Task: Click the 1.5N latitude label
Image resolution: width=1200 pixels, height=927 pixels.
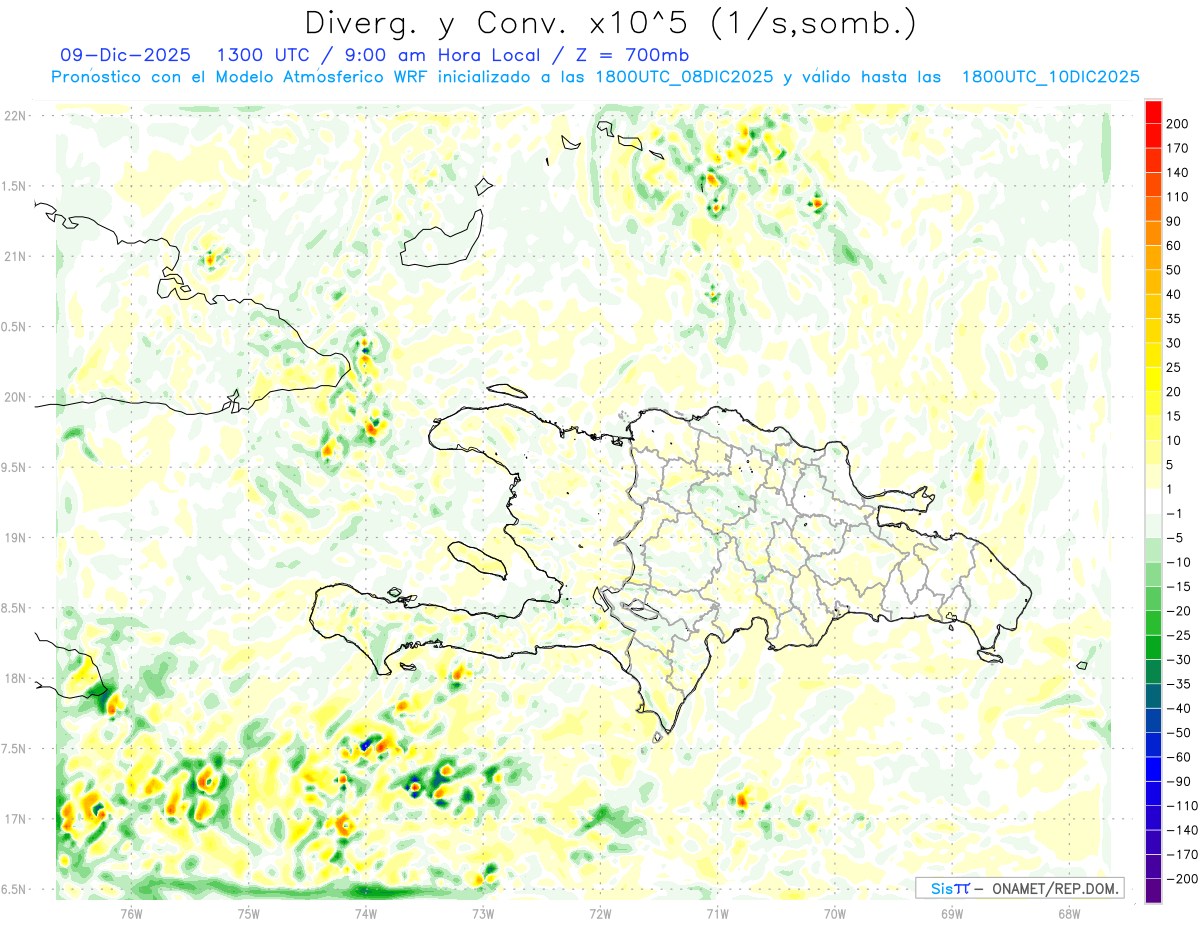Action: pyautogui.click(x=15, y=186)
